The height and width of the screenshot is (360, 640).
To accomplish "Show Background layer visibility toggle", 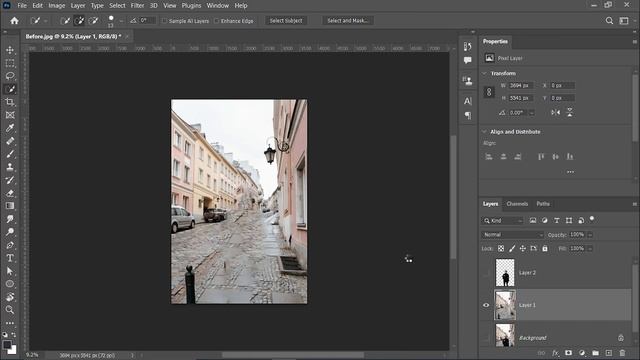I will tap(486, 338).
